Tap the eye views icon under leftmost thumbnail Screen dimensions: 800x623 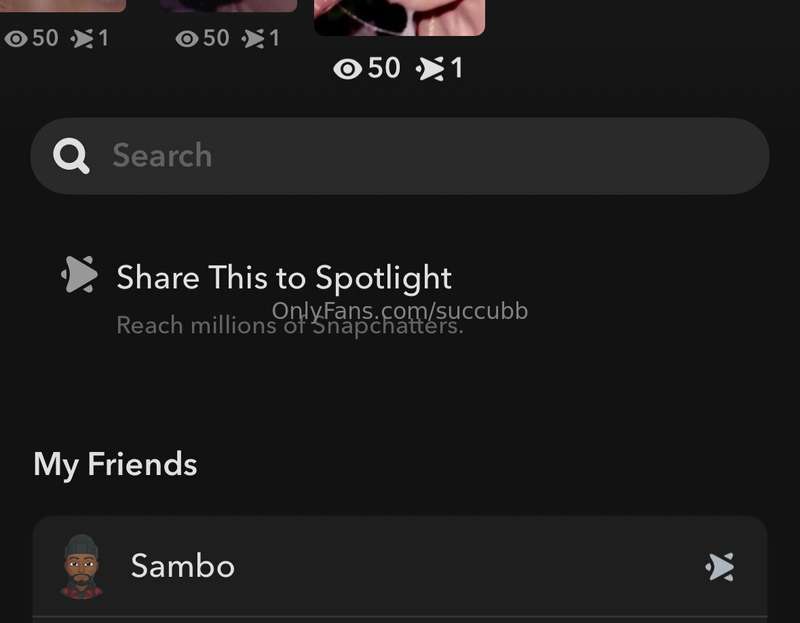click(16, 39)
